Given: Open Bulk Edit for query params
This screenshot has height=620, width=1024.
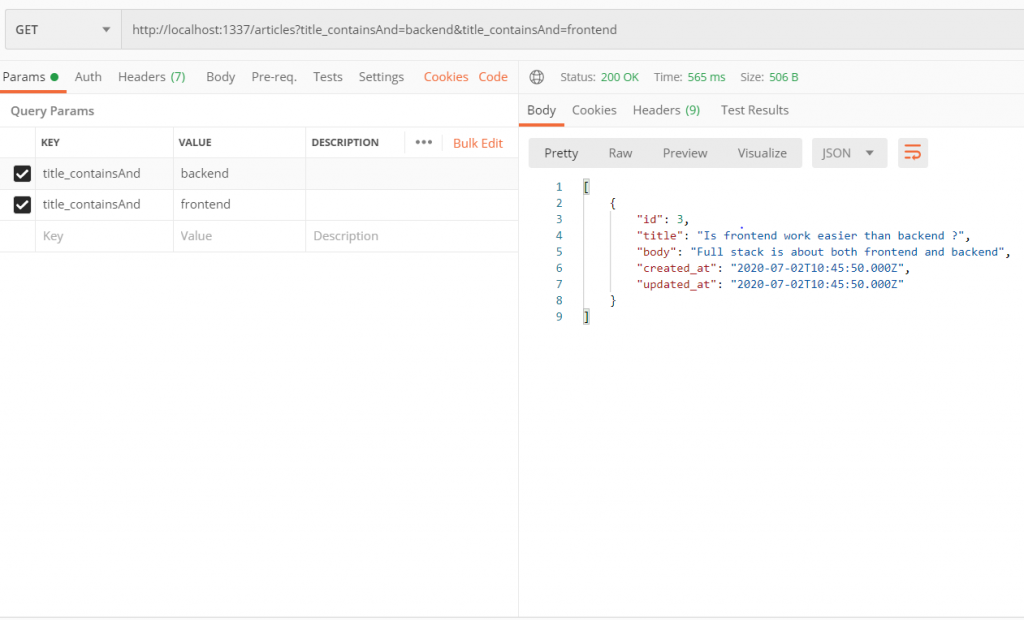Looking at the screenshot, I should (x=478, y=142).
